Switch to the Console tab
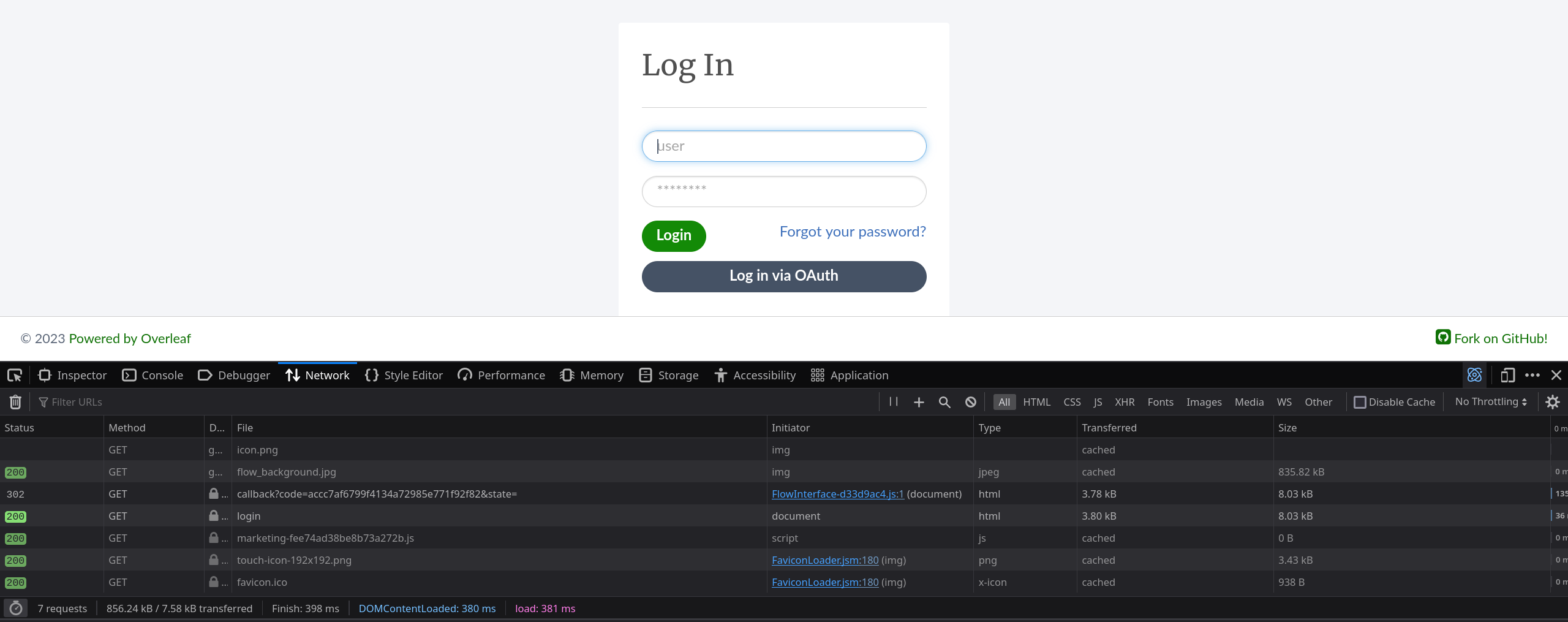 pyautogui.click(x=152, y=374)
